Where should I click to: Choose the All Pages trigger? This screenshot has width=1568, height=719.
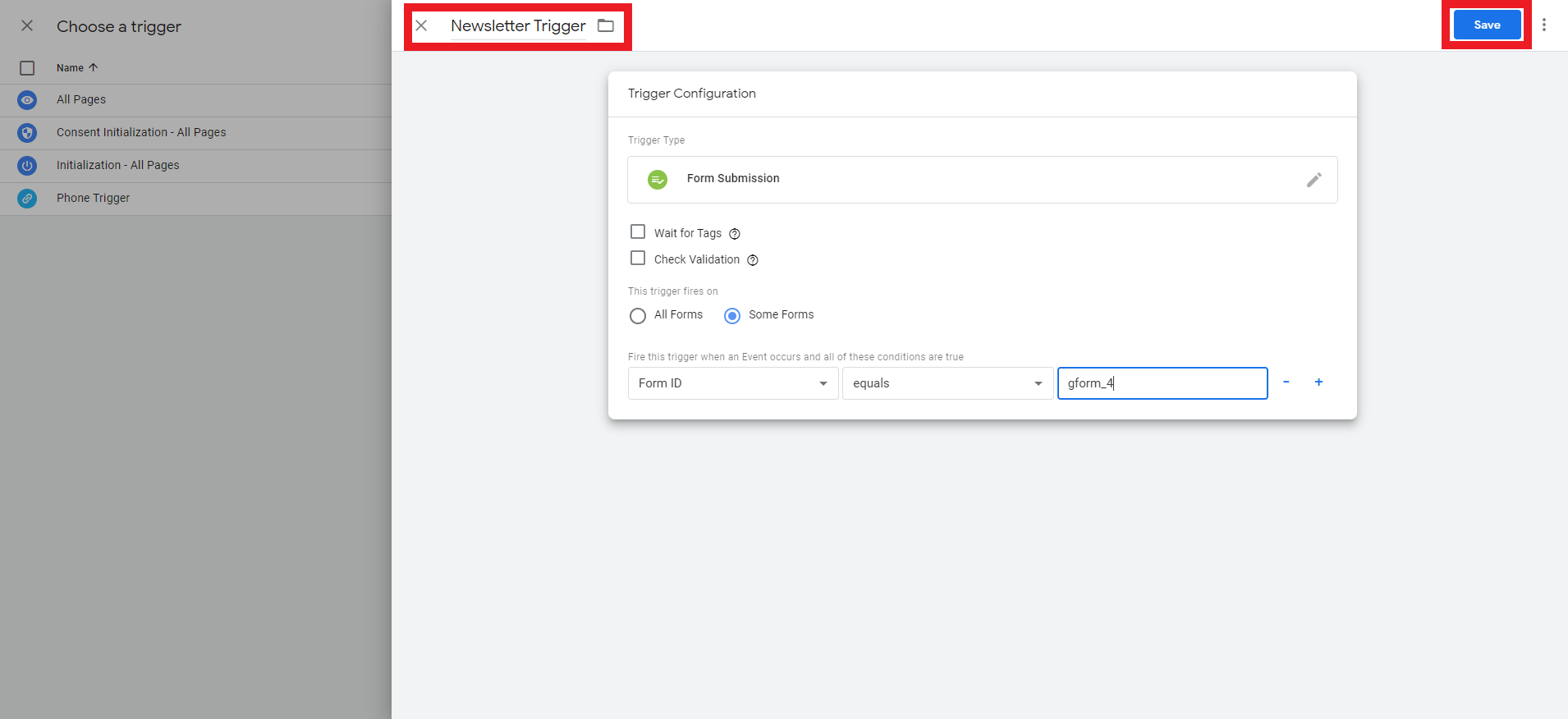pos(81,100)
